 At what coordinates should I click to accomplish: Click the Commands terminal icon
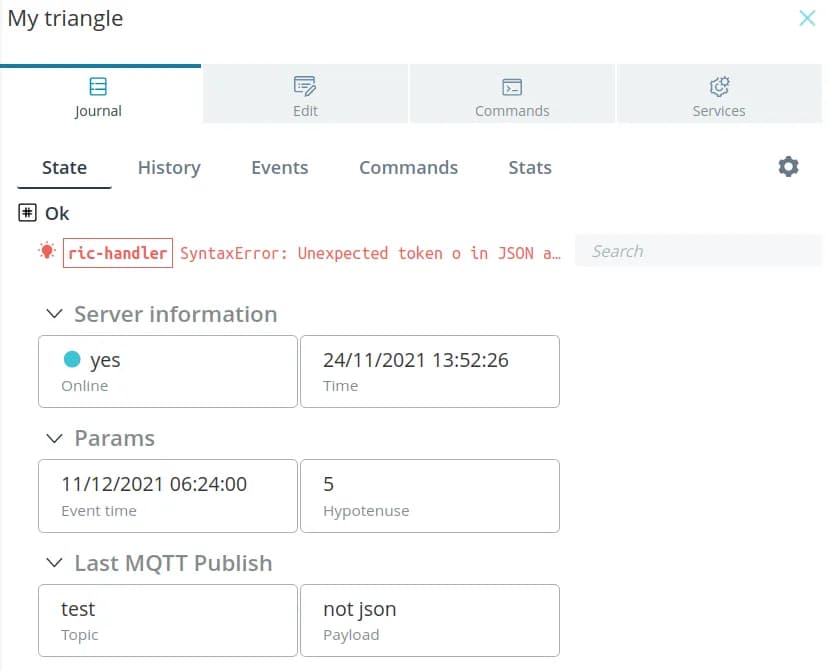pos(512,86)
